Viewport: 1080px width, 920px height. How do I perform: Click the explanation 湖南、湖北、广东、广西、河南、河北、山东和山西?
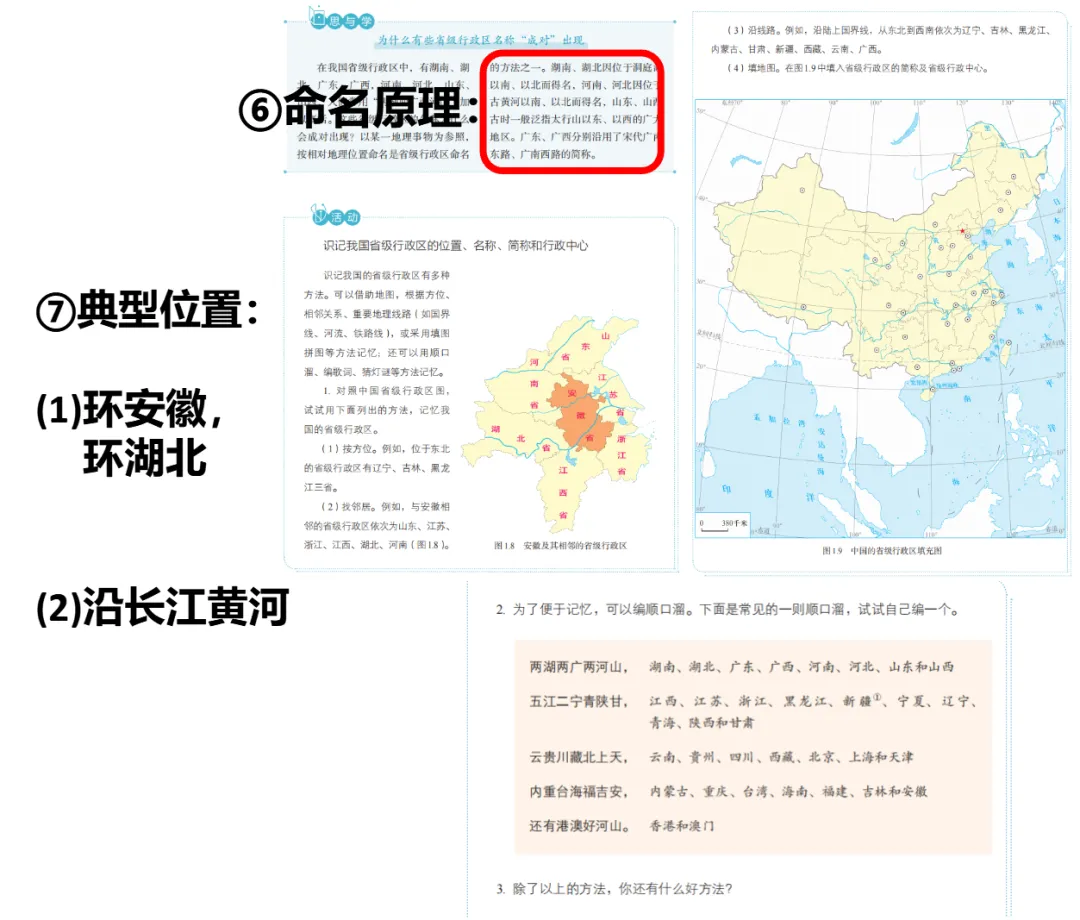802,667
